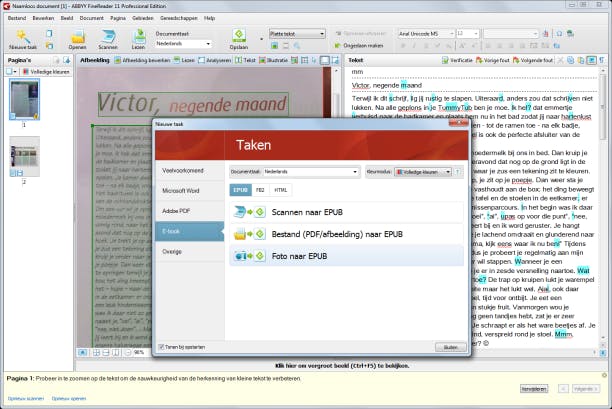This screenshot has height=409, width=612.
Task: Select the Illustratie area tool
Action: 274,60
